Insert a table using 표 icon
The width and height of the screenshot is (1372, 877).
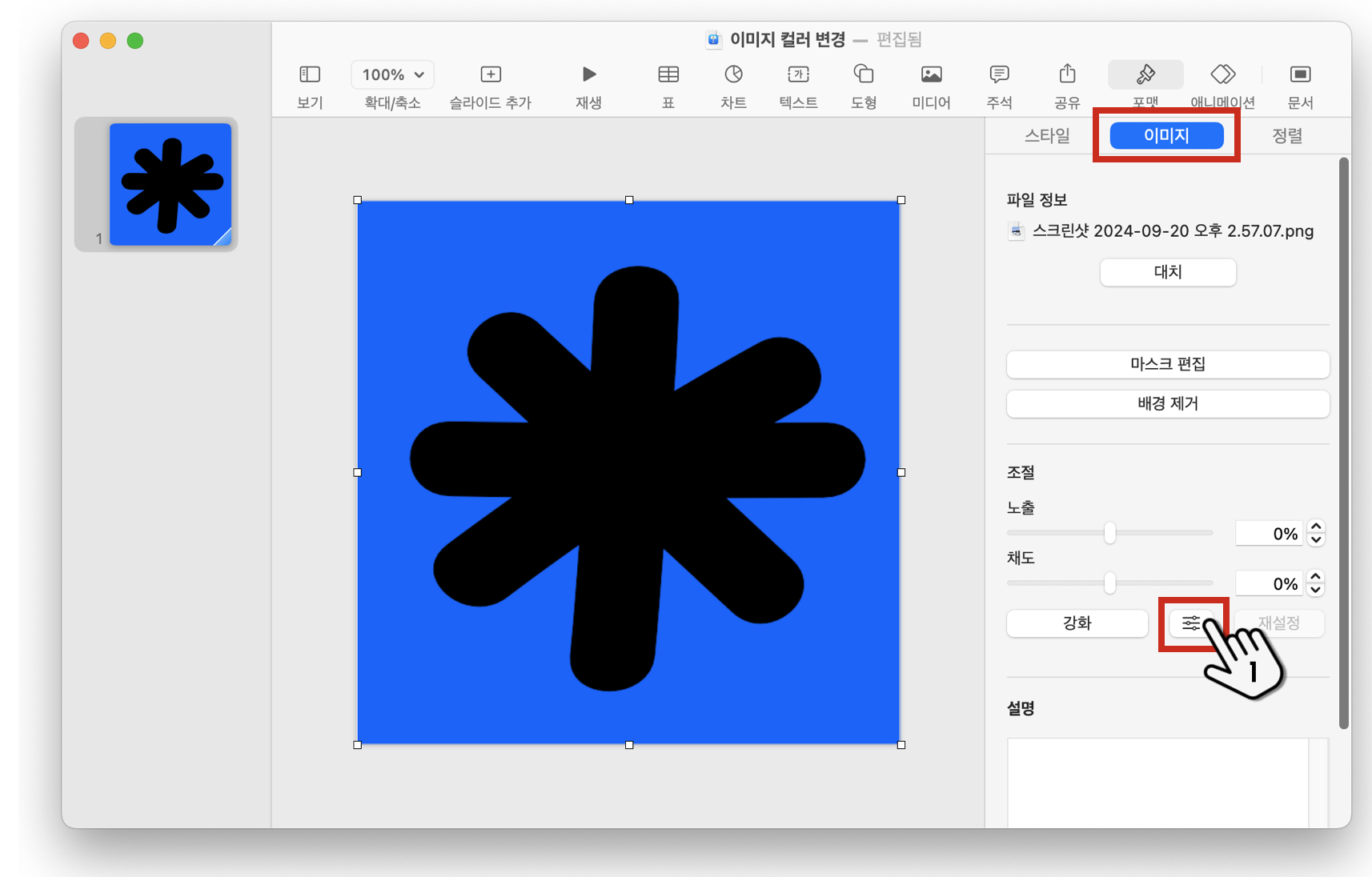coord(668,74)
